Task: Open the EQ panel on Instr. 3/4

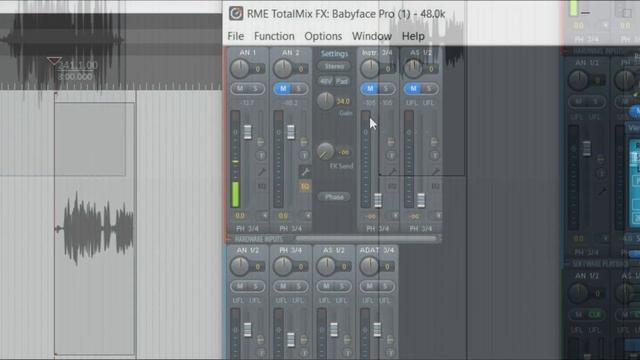Action: pyautogui.click(x=393, y=187)
